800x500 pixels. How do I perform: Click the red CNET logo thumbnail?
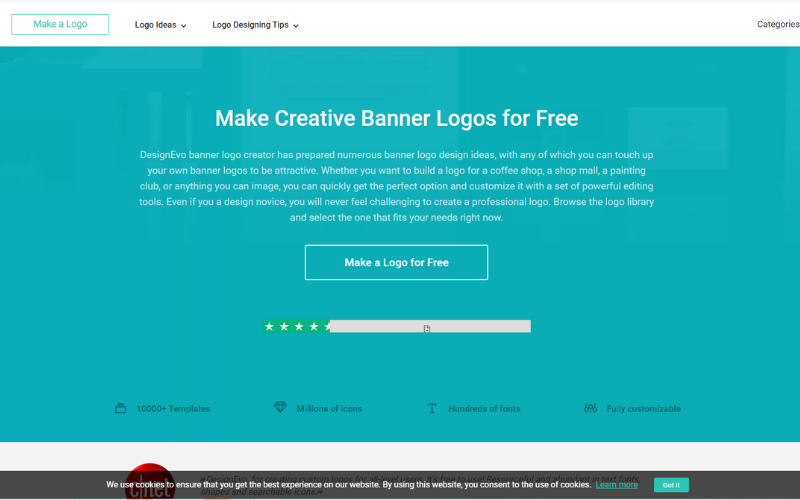click(x=149, y=481)
